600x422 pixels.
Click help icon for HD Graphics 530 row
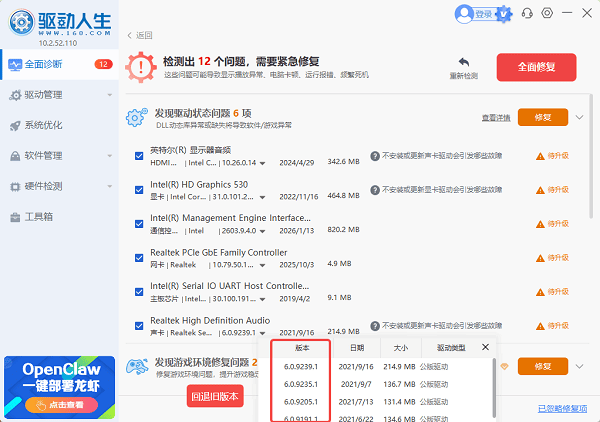pyautogui.click(x=375, y=190)
